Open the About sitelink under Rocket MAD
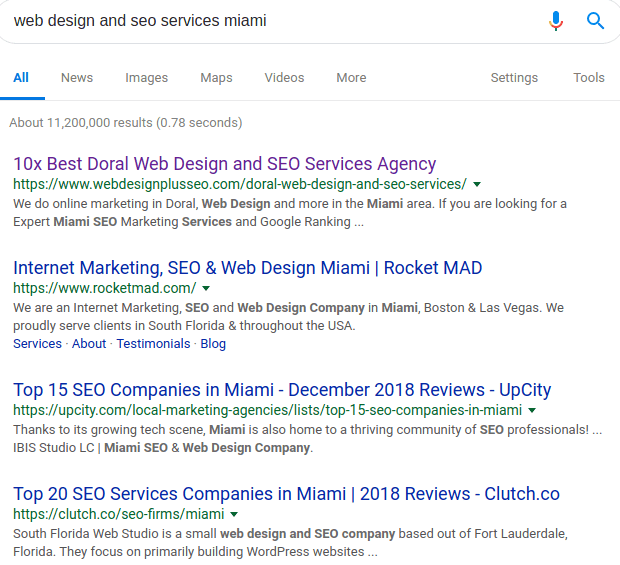The width and height of the screenshot is (620, 565). [89, 344]
